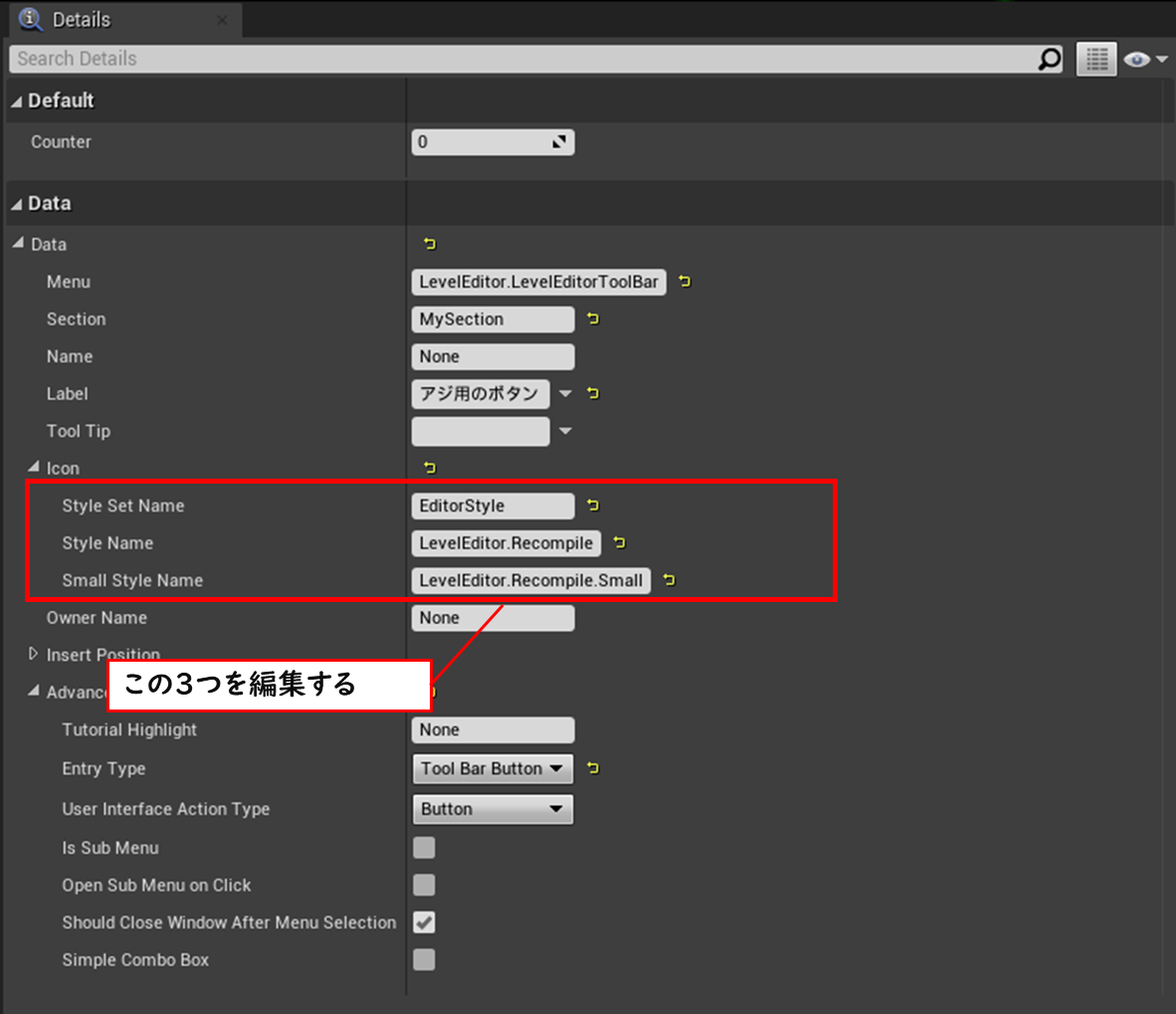Edit the Label text field
The width and height of the screenshot is (1176, 1014).
[x=480, y=394]
